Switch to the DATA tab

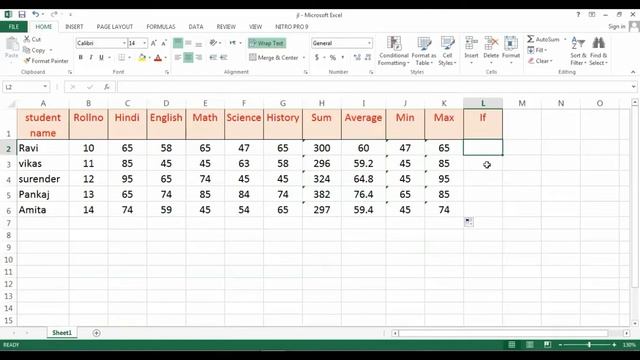pyautogui.click(x=196, y=27)
